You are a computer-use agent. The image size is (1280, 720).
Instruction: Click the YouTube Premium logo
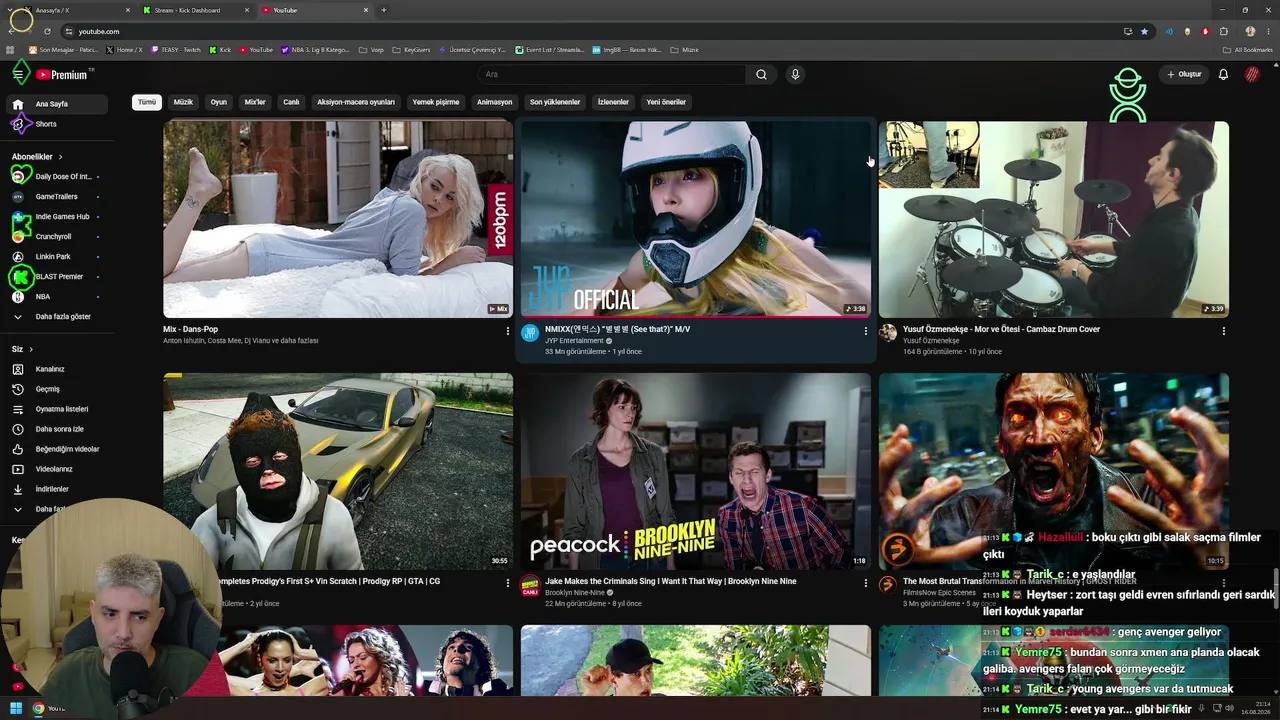coord(62,74)
